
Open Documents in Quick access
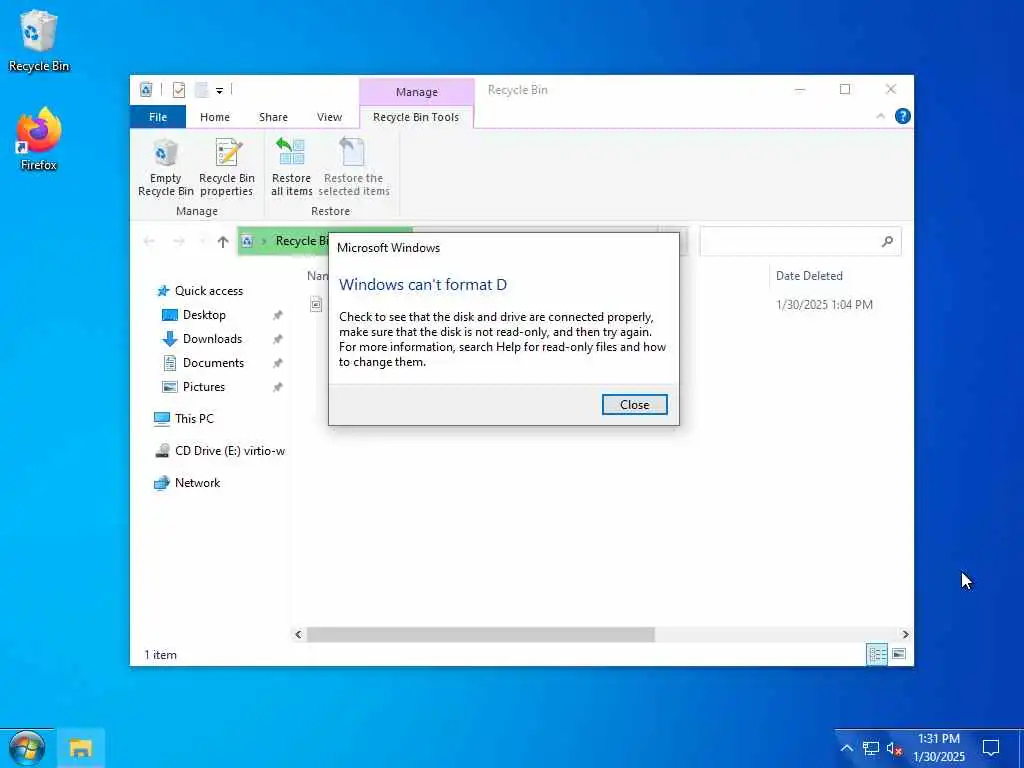[213, 363]
